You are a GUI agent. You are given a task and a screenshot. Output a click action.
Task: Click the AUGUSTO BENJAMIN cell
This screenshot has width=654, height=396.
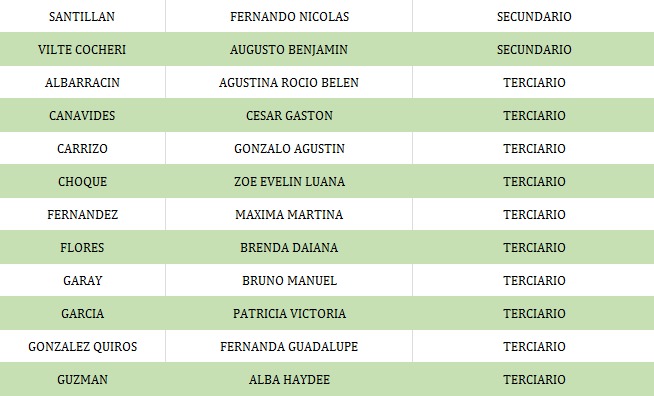pos(289,49)
